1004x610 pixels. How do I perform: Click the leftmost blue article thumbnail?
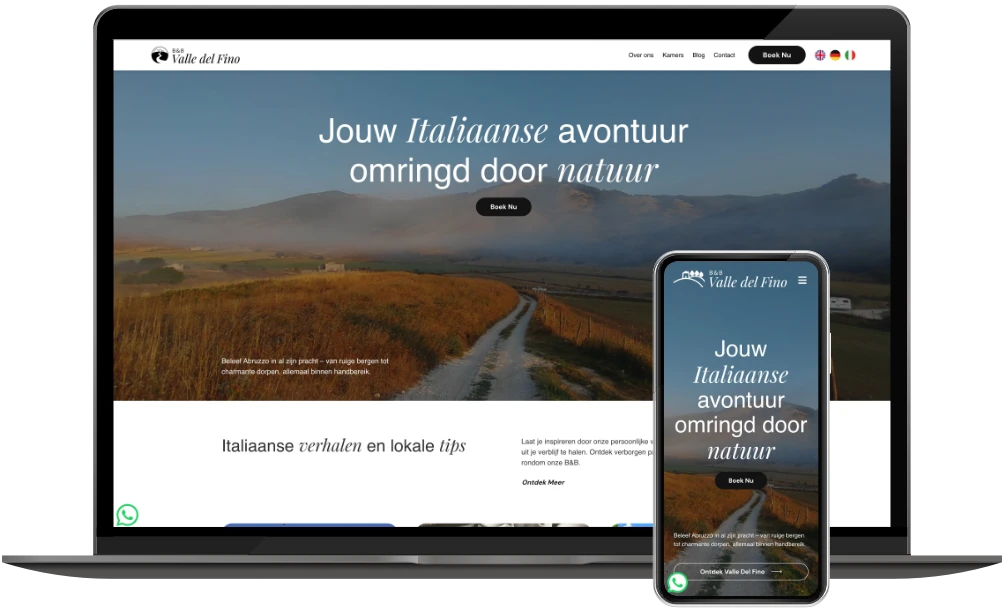pyautogui.click(x=312, y=523)
